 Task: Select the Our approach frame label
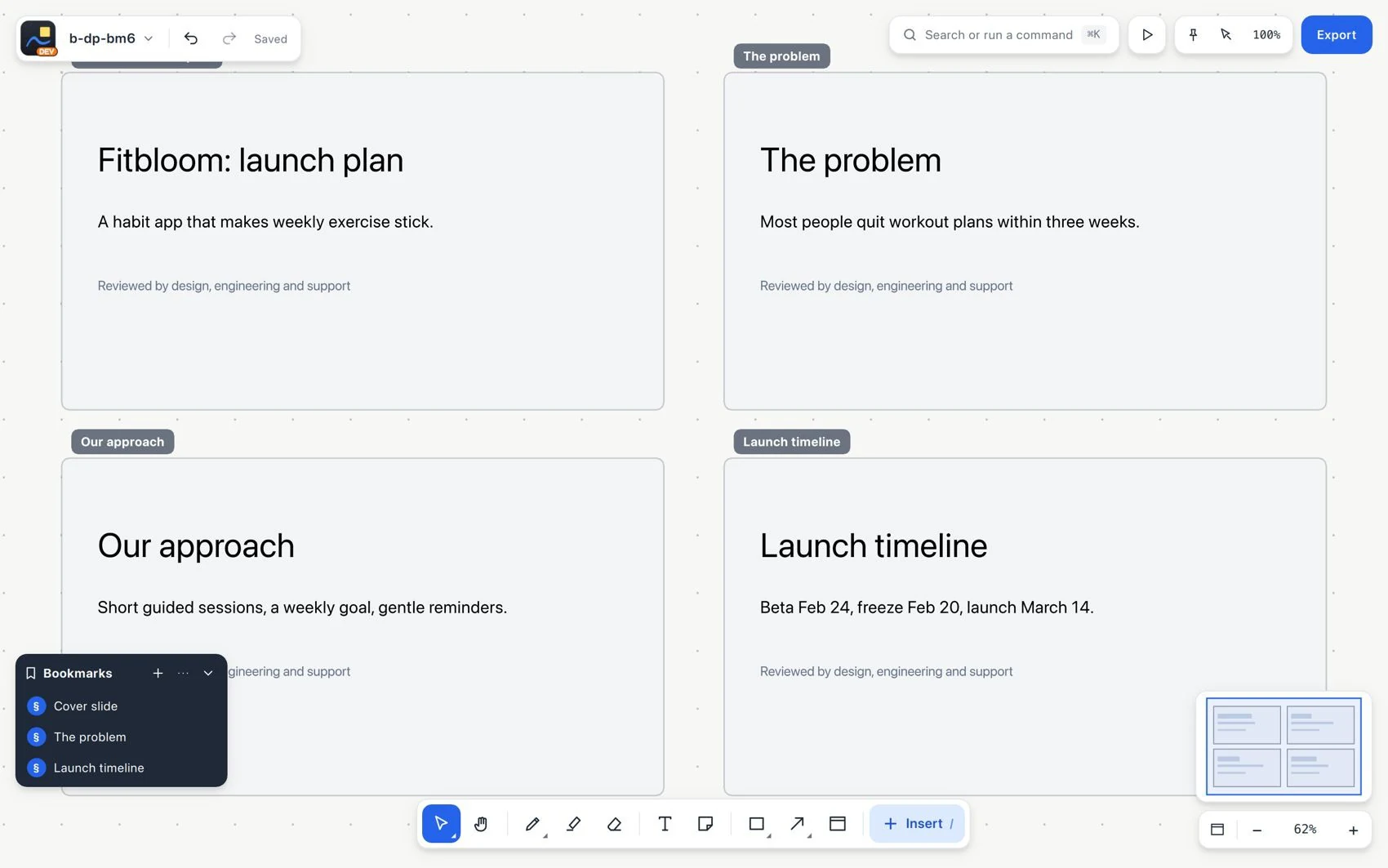click(122, 442)
